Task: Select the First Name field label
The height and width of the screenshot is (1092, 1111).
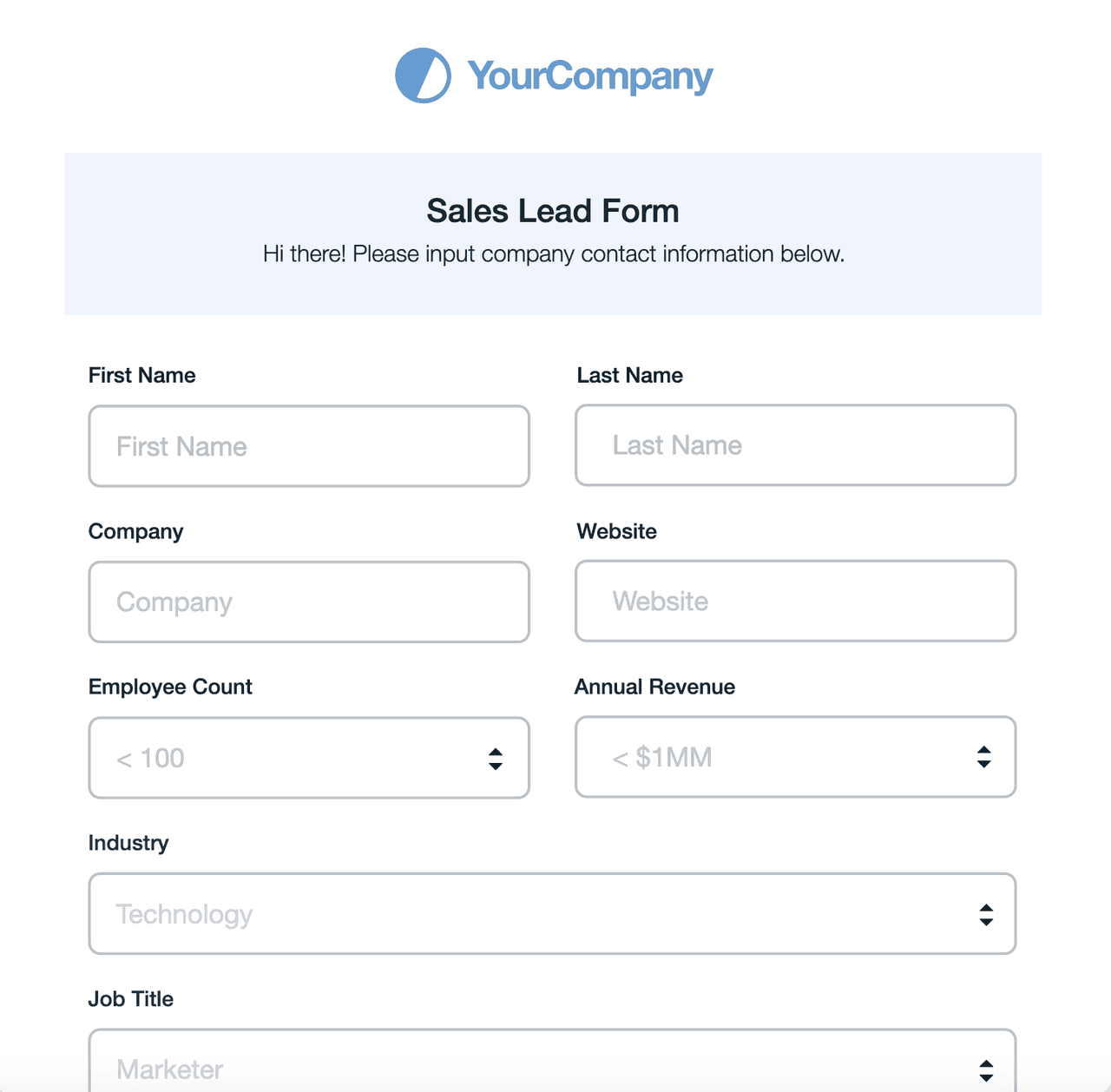Action: click(141, 375)
